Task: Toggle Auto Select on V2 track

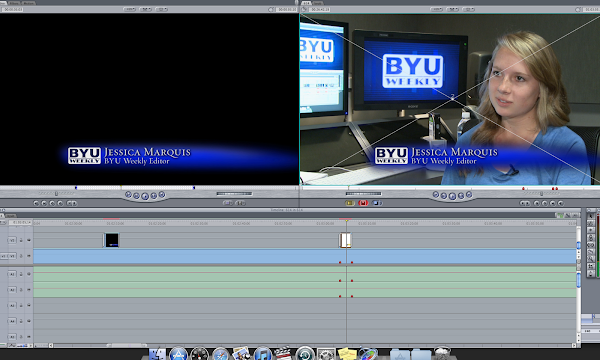Action: [29, 240]
